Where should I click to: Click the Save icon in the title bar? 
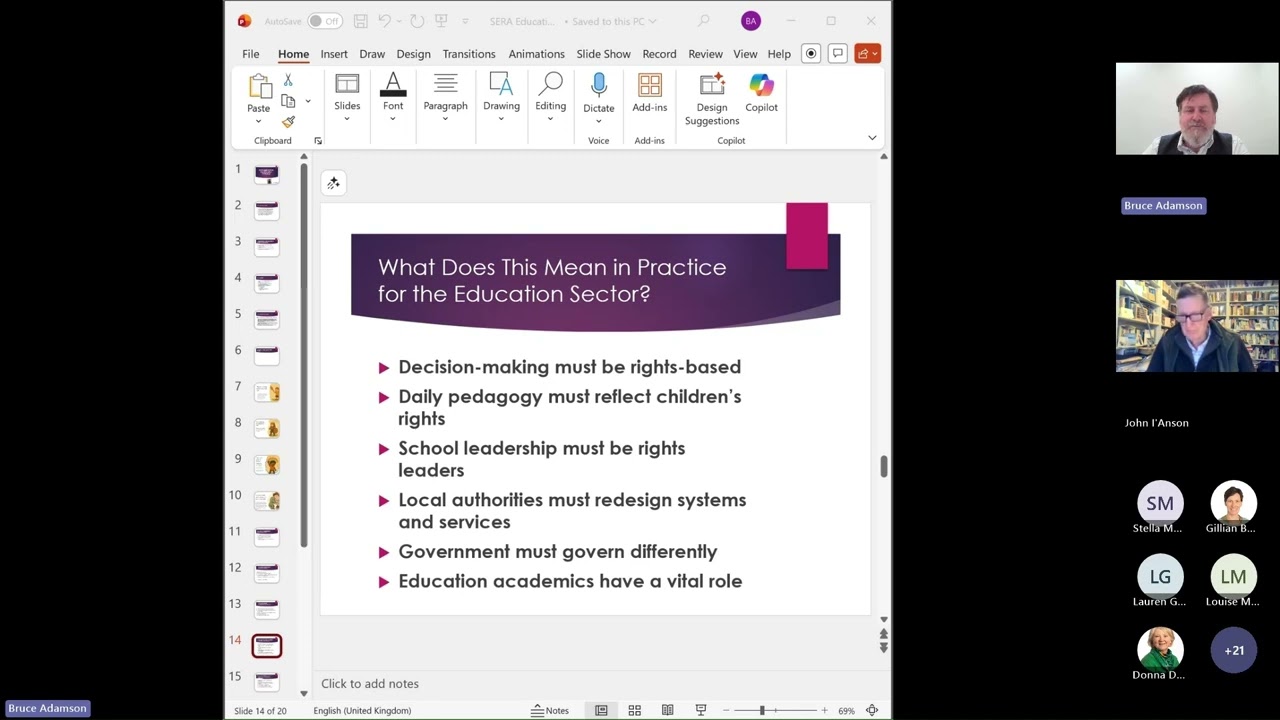361,21
